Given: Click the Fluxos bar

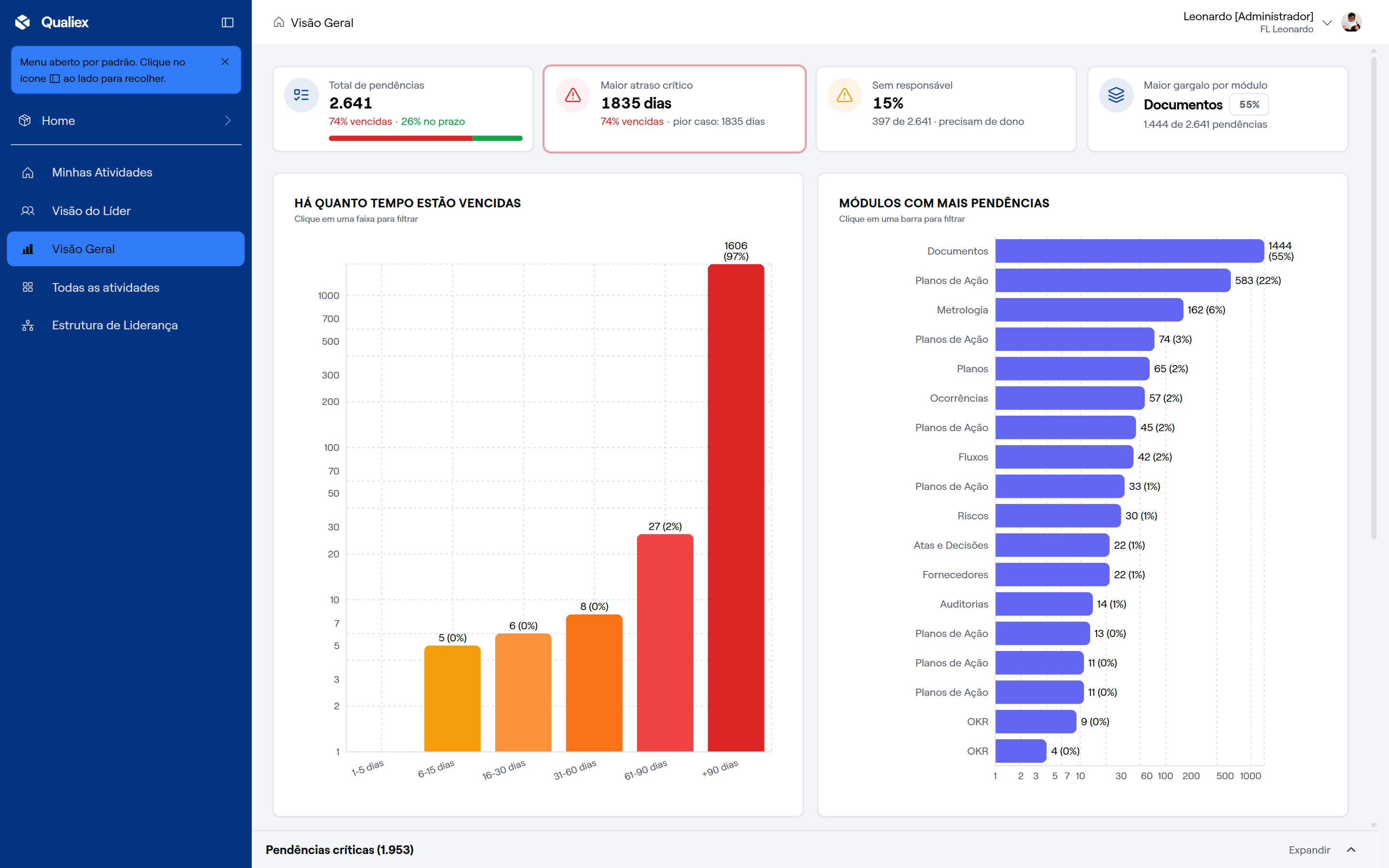Looking at the screenshot, I should 1064,457.
